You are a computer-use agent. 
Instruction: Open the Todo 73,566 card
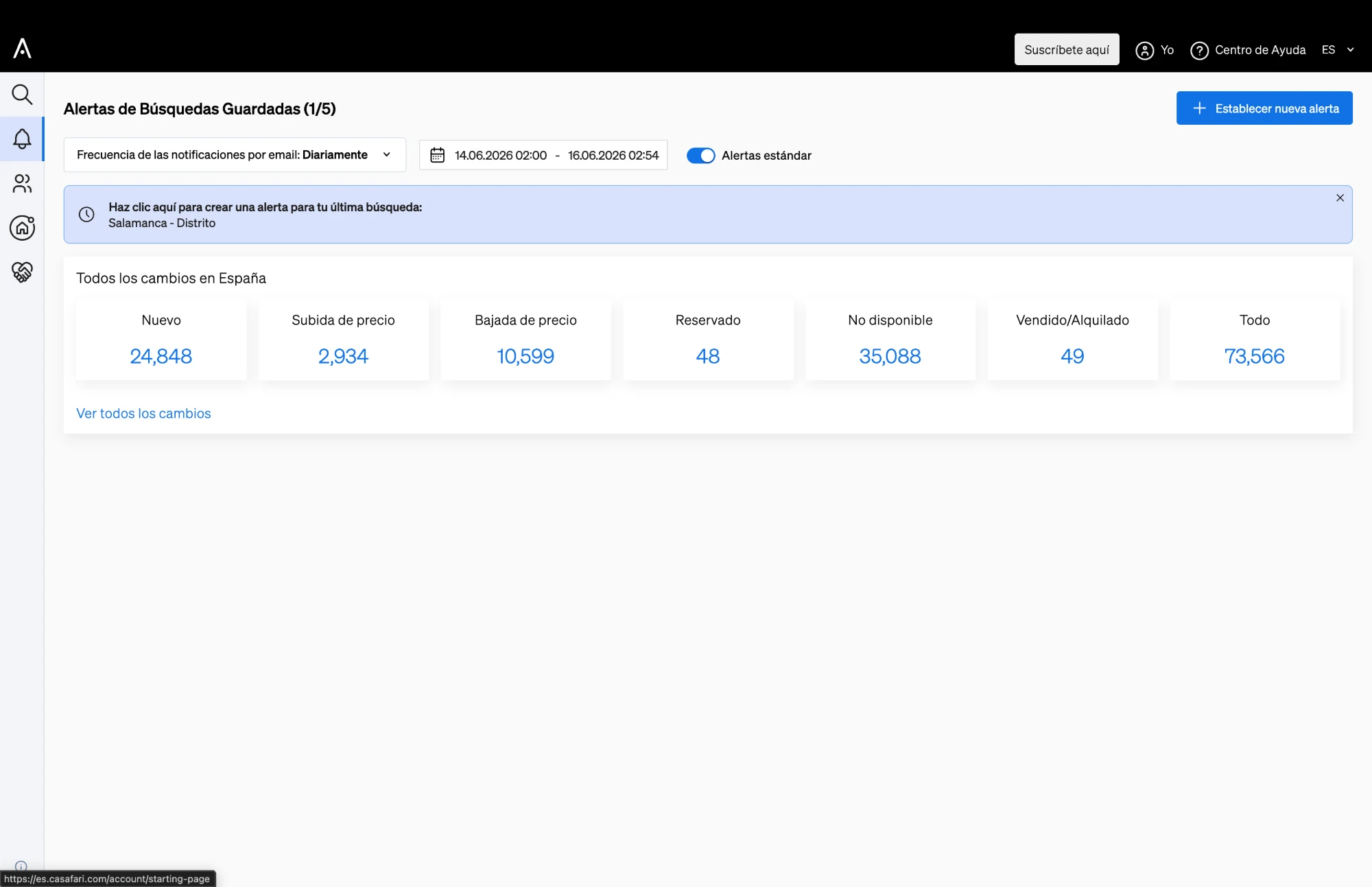1255,340
